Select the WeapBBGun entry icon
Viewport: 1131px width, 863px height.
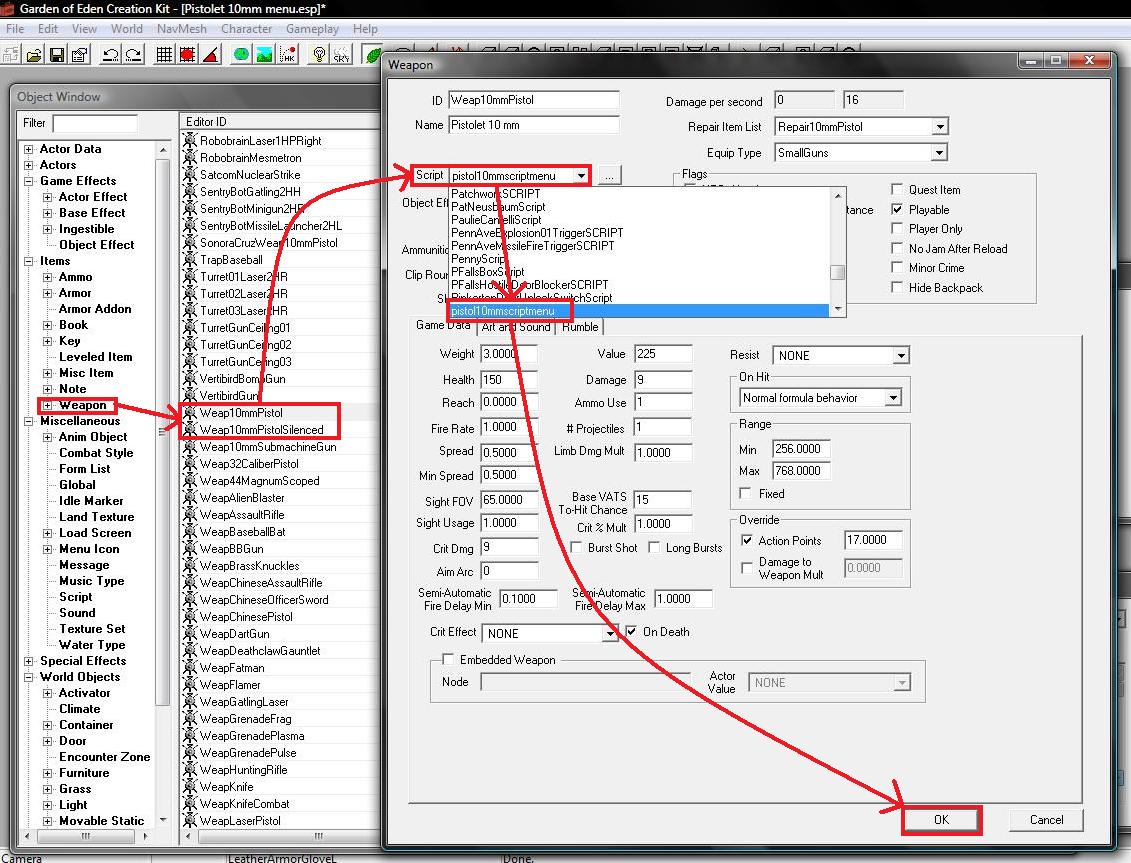pos(190,548)
